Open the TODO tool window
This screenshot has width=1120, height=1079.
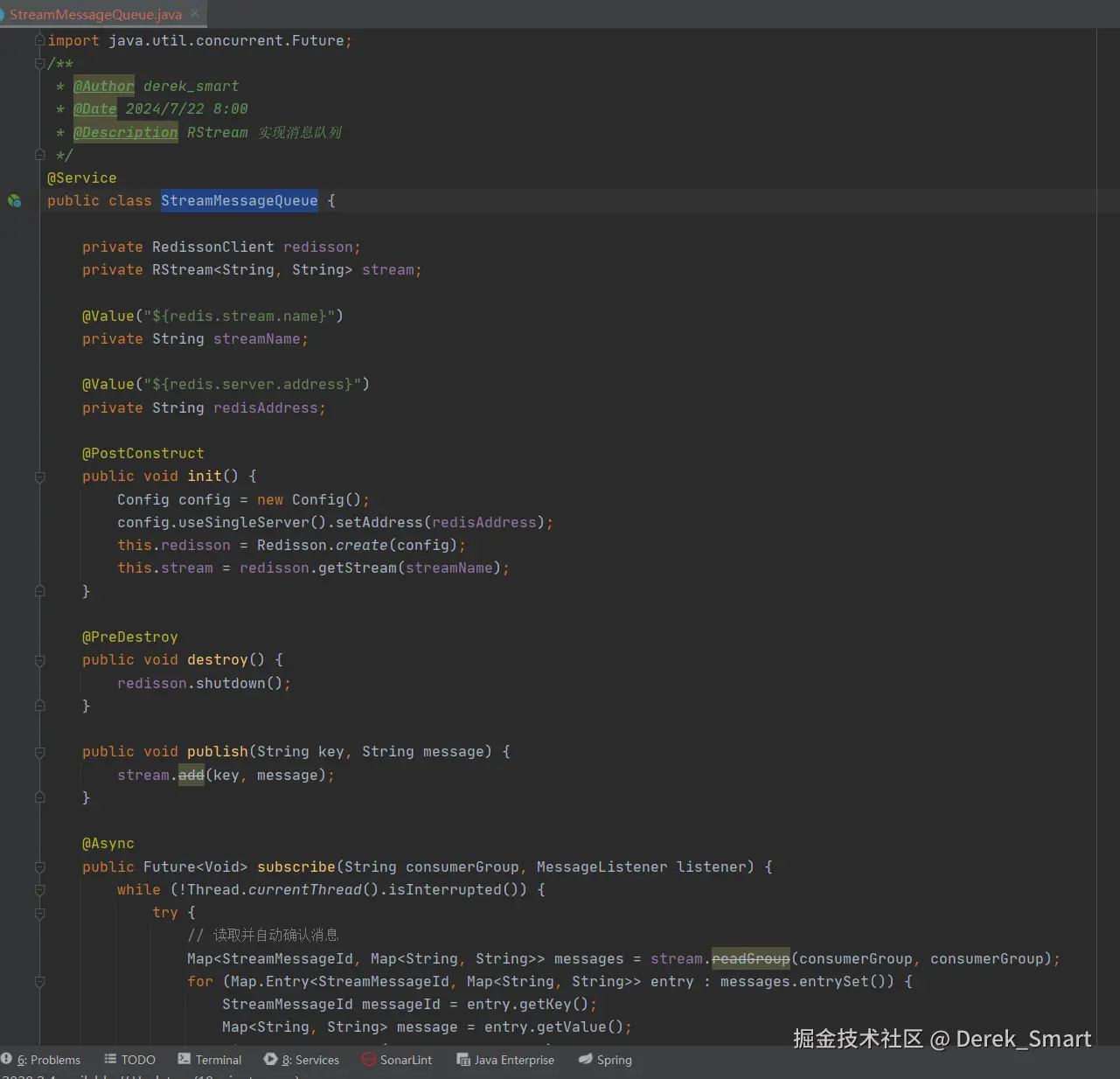pyautogui.click(x=129, y=1059)
